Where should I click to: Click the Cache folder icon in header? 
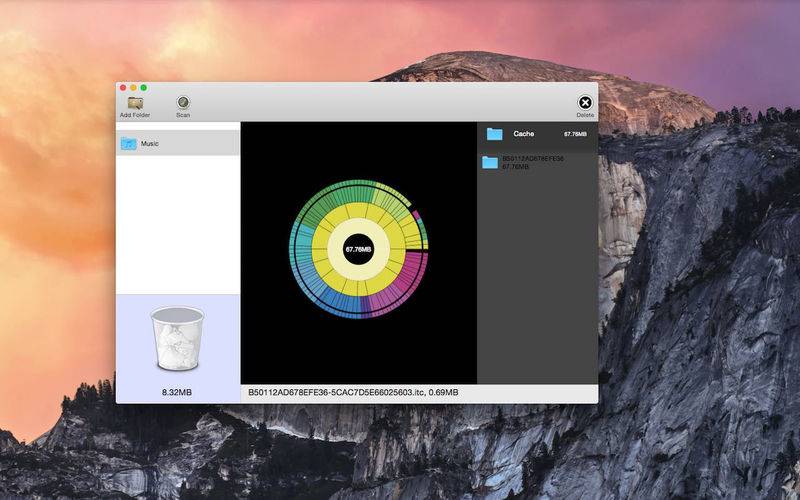click(x=494, y=134)
